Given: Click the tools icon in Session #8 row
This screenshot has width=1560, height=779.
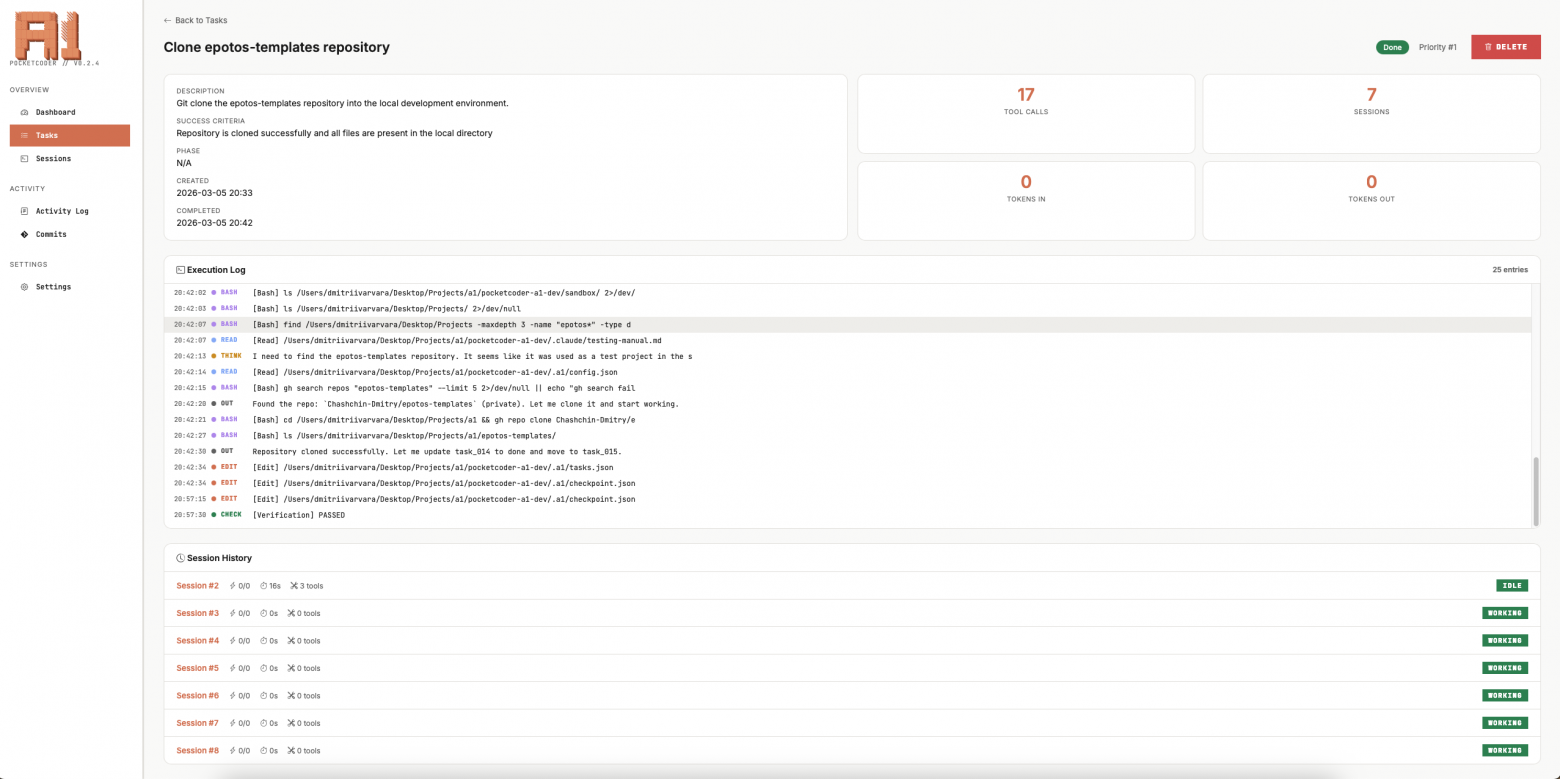Looking at the screenshot, I should [x=291, y=751].
